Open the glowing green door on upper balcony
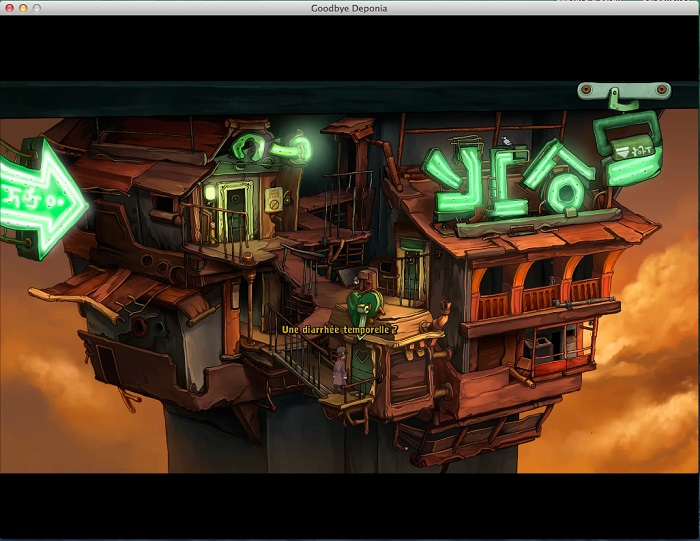This screenshot has width=700, height=541. pyautogui.click(x=236, y=212)
